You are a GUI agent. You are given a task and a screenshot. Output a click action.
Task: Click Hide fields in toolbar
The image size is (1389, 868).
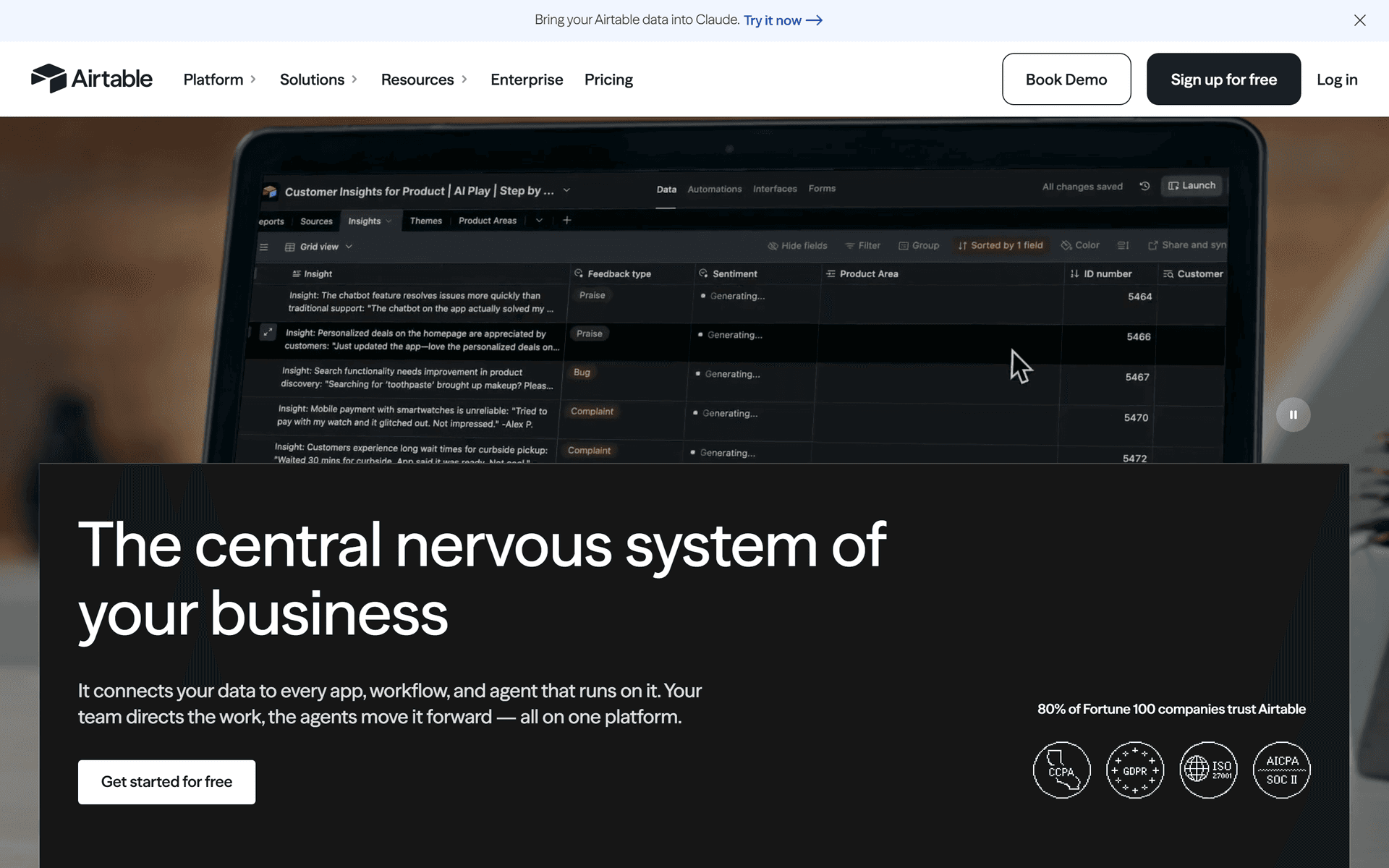pyautogui.click(x=797, y=246)
